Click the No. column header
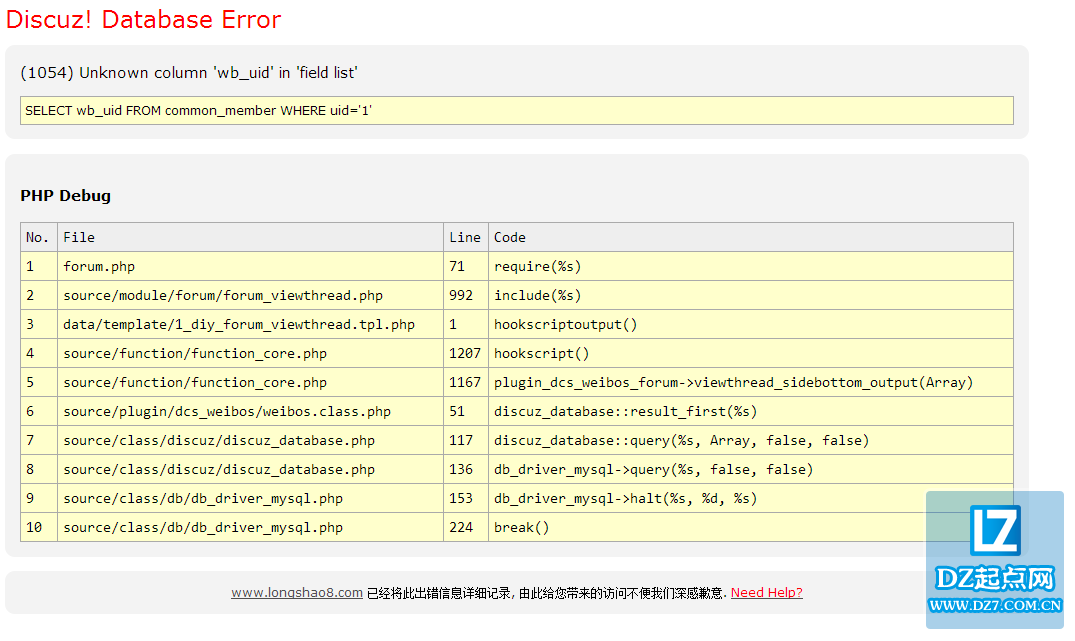1075x641 pixels. (x=39, y=237)
